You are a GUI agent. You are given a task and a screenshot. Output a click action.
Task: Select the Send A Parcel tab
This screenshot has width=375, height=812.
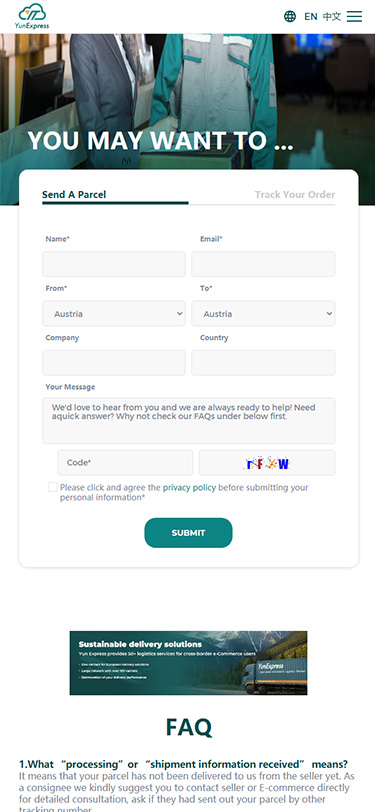[74, 195]
